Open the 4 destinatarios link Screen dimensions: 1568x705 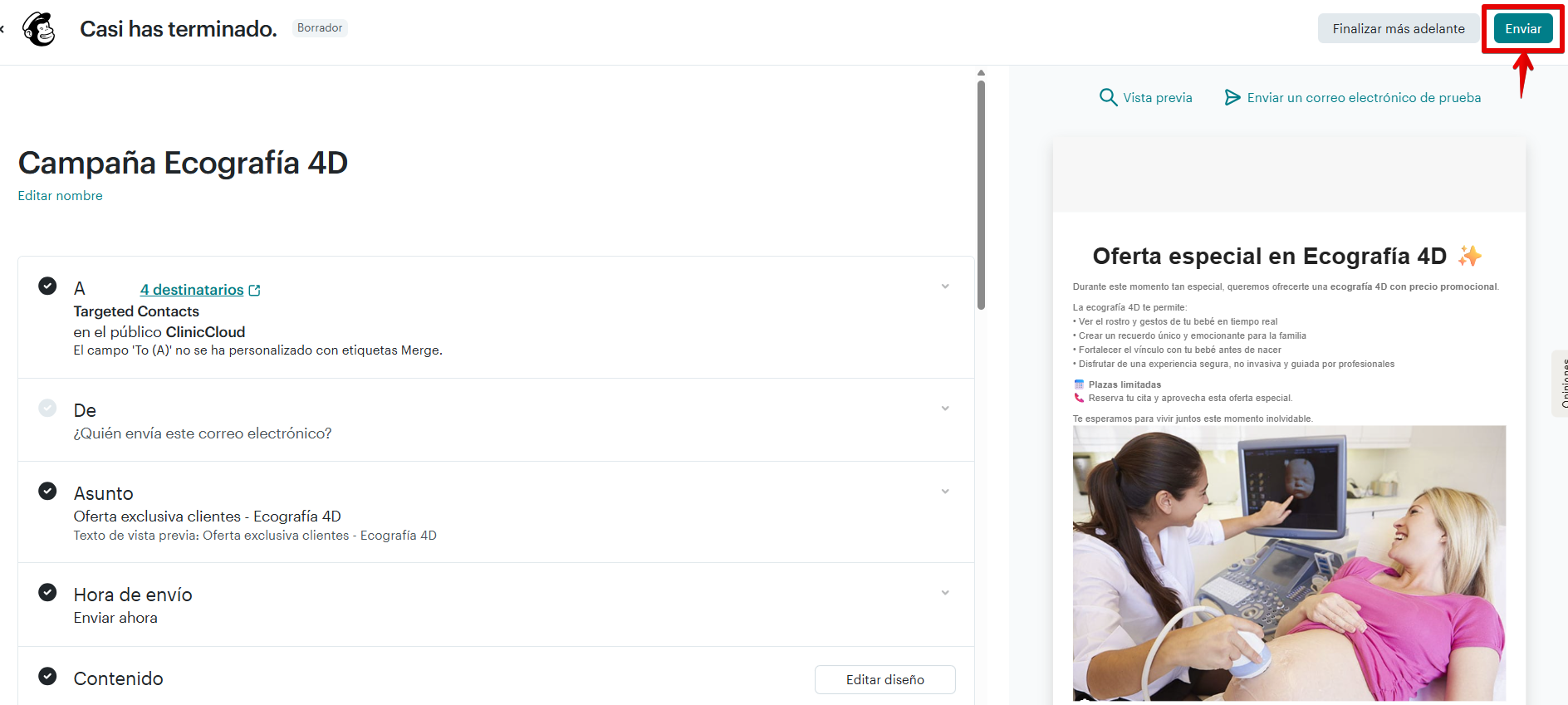point(192,290)
